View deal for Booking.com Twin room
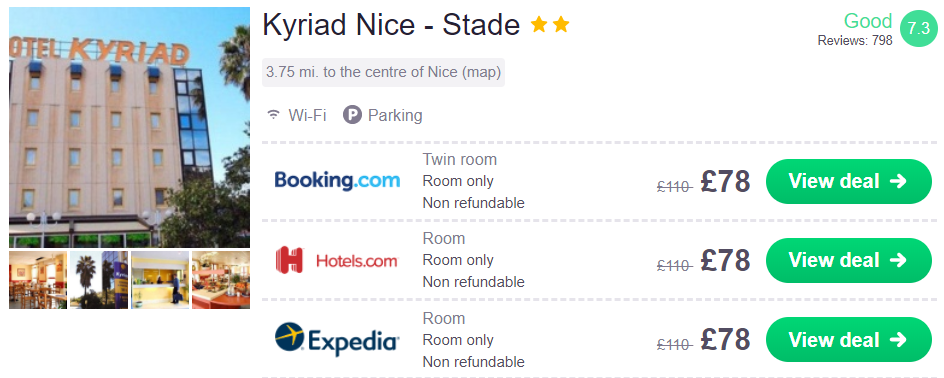This screenshot has height=378, width=944. point(849,181)
